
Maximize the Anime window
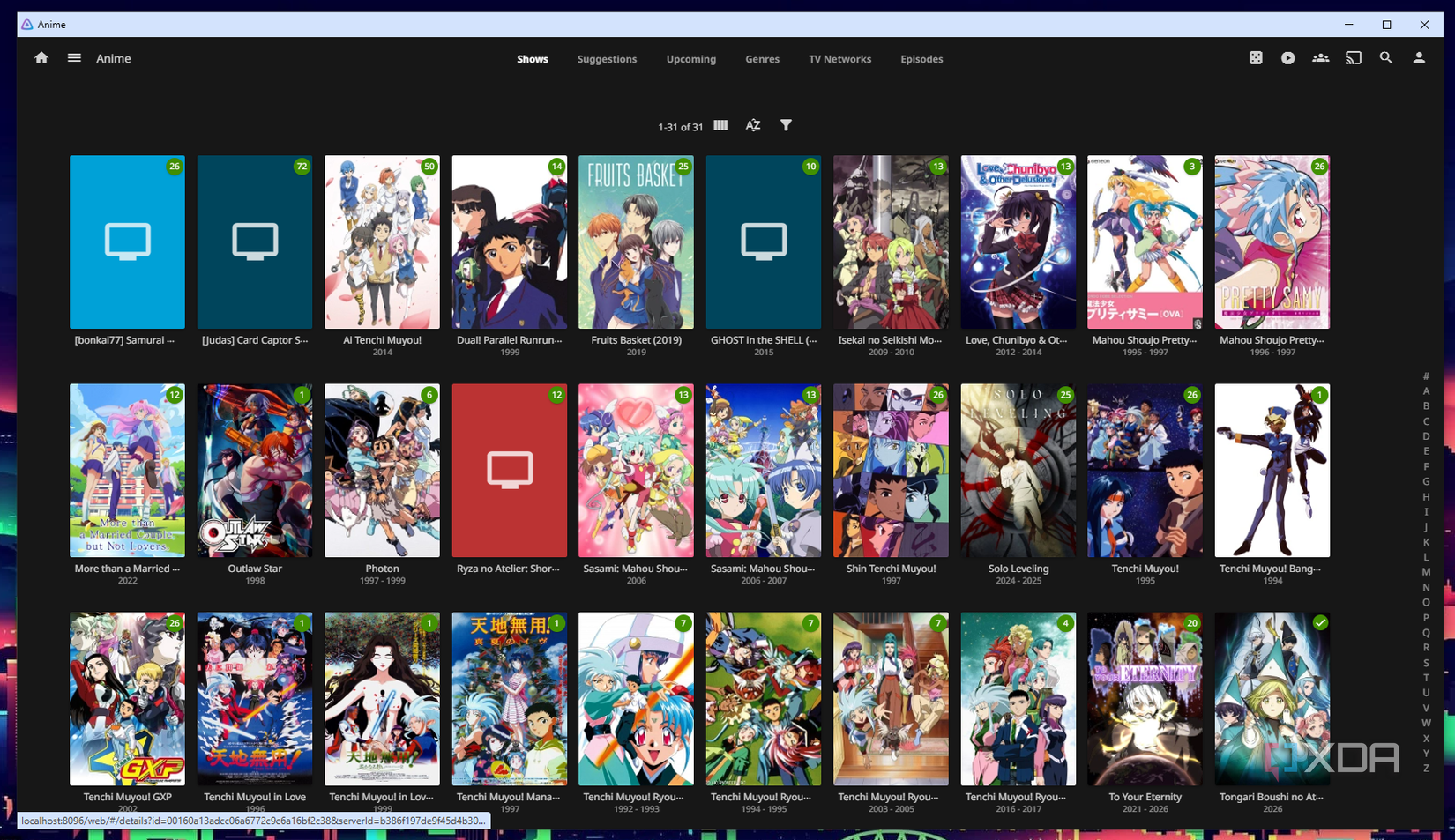[x=1386, y=25]
